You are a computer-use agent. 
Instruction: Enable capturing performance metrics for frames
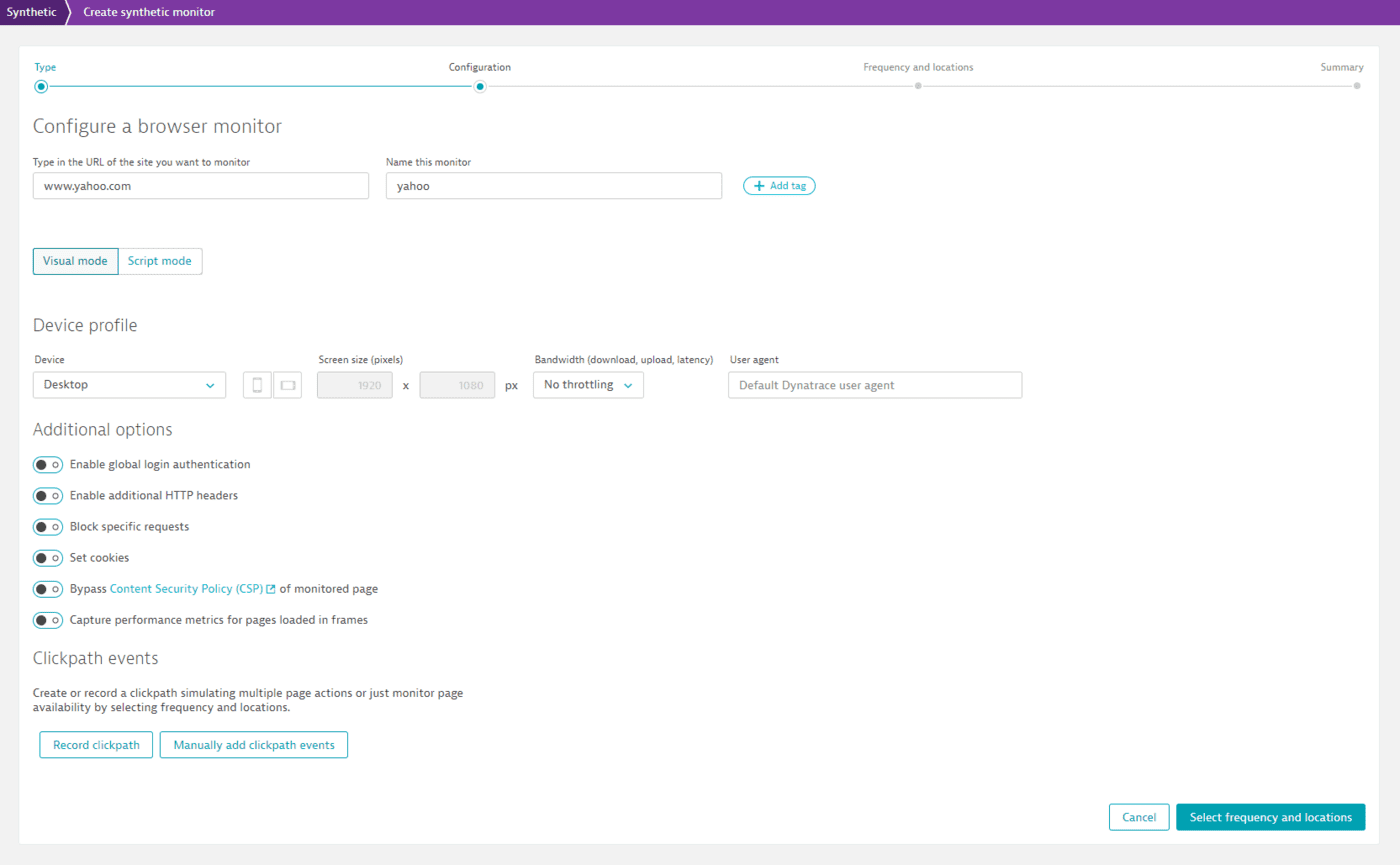tap(48, 620)
